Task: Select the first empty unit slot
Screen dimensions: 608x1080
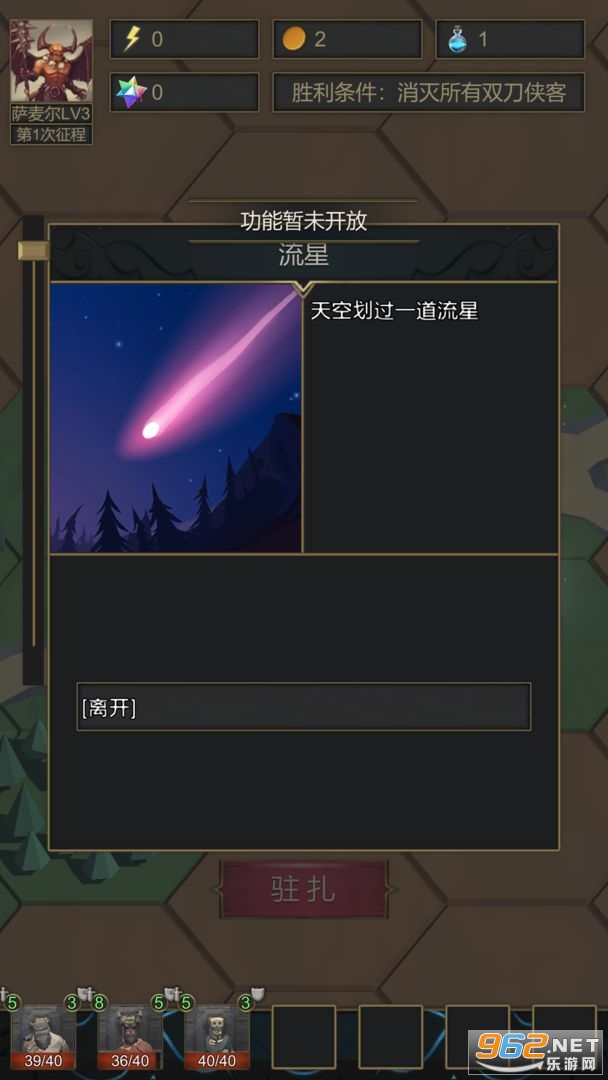Action: click(x=304, y=1037)
